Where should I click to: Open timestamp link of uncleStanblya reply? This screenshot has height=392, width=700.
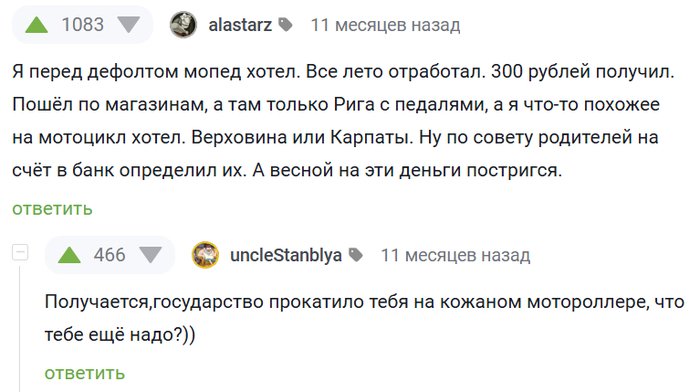coord(455,255)
